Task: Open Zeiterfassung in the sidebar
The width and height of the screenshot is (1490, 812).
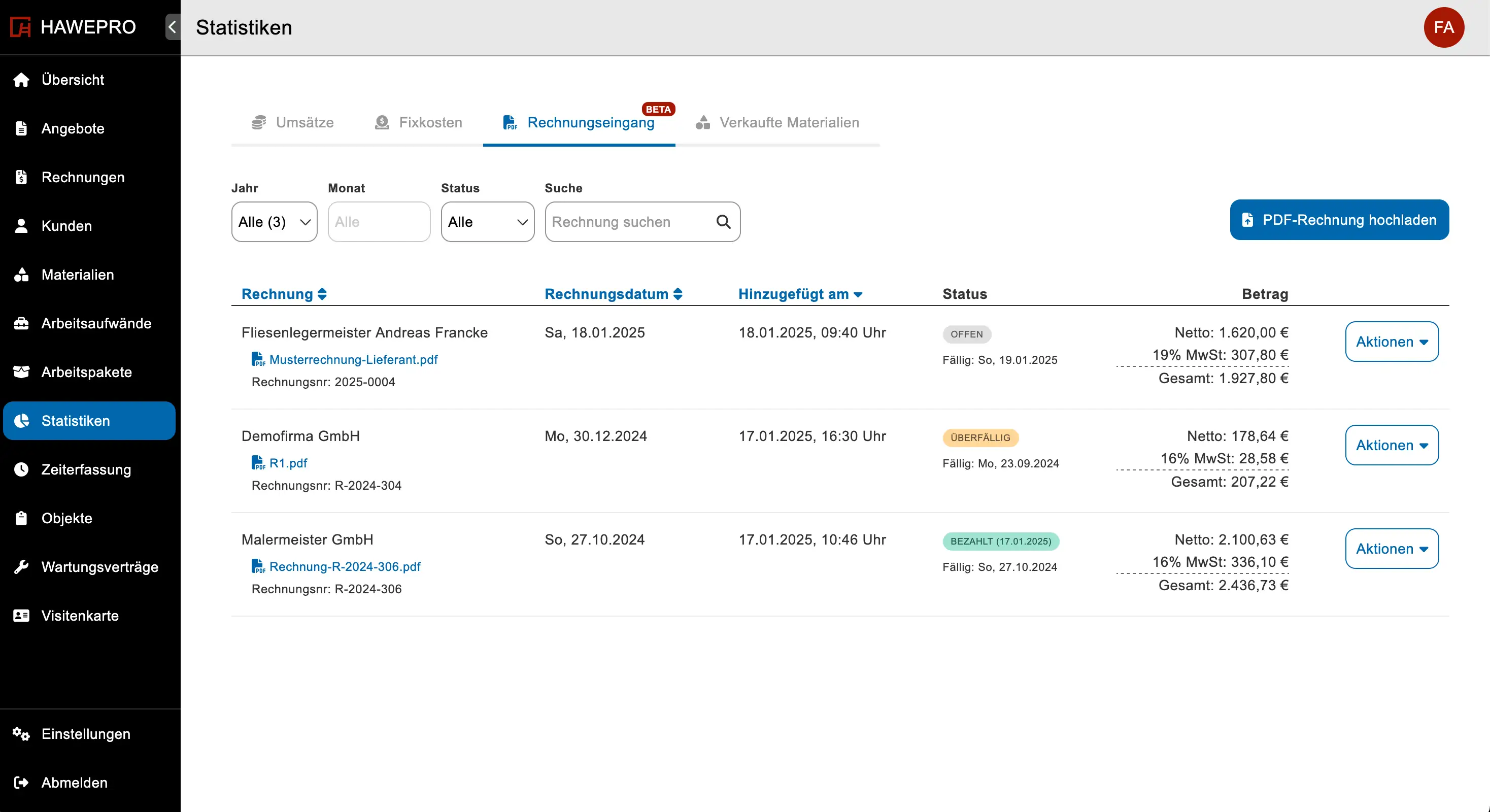Action: point(89,469)
